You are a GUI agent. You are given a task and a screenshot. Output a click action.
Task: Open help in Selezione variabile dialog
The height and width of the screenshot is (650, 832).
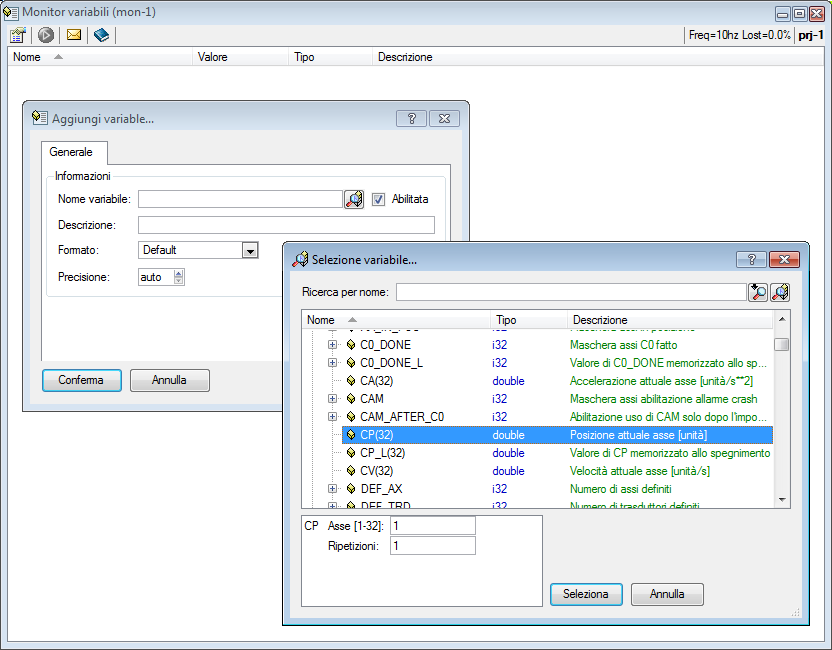(751, 259)
